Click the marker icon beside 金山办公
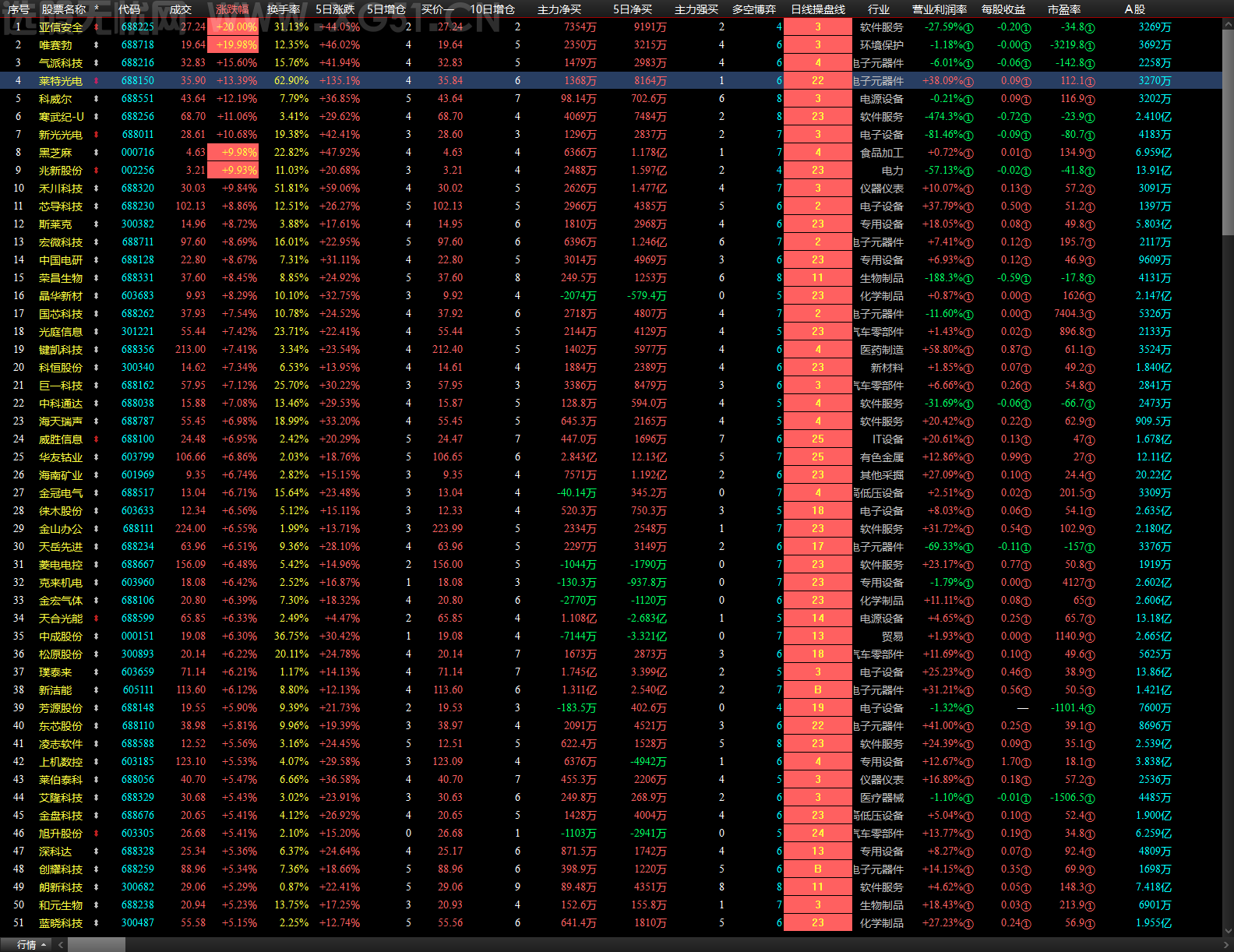 (x=96, y=529)
